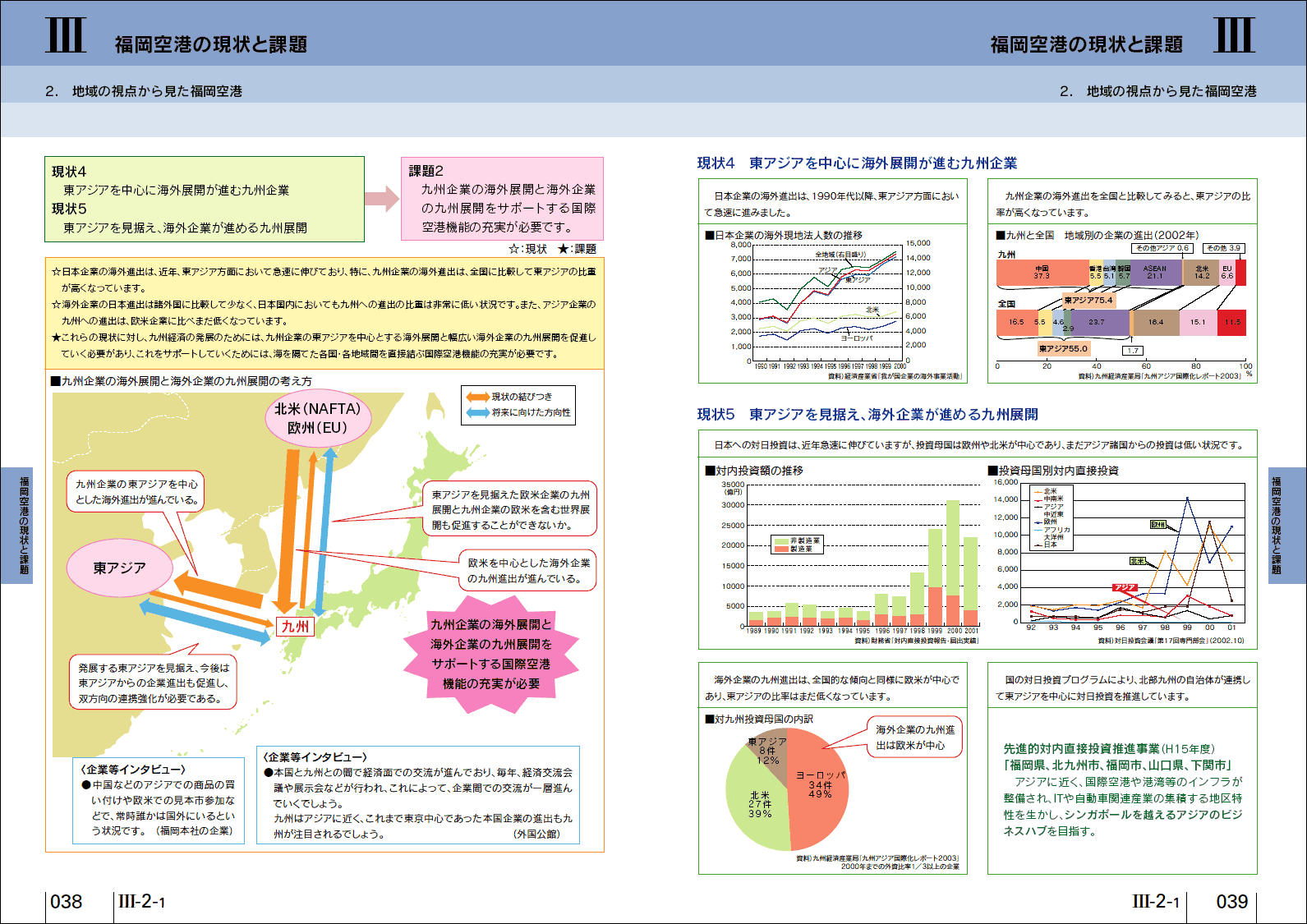1307x924 pixels.
Task: Click the orange arrow icon beside 現状の結びつき
Action: (x=477, y=397)
